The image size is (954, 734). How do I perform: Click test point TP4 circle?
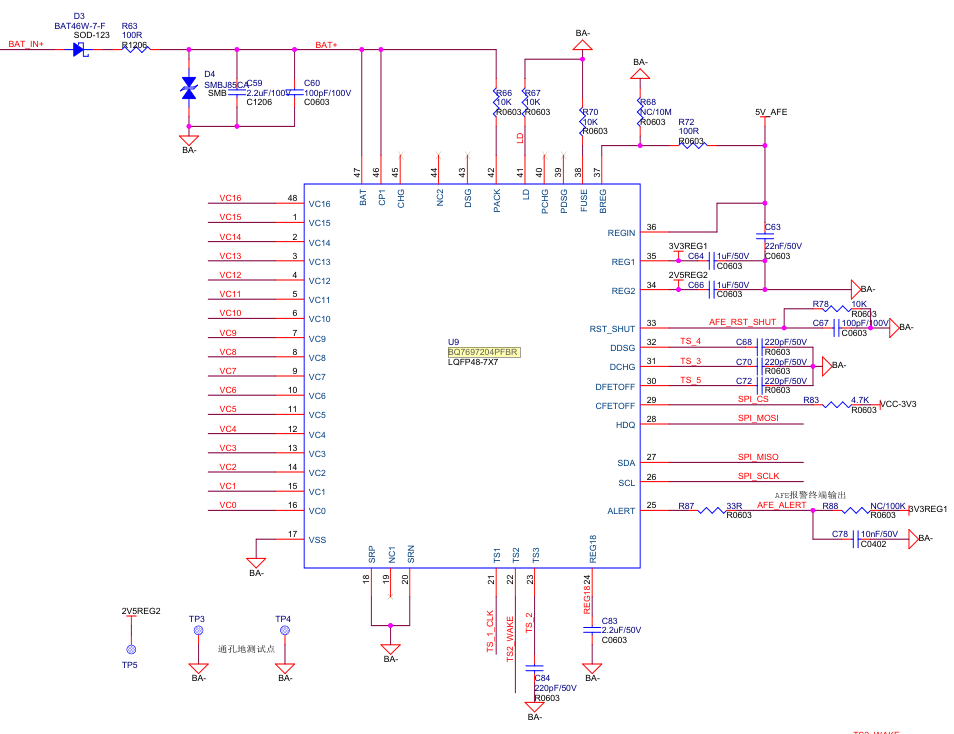285,631
